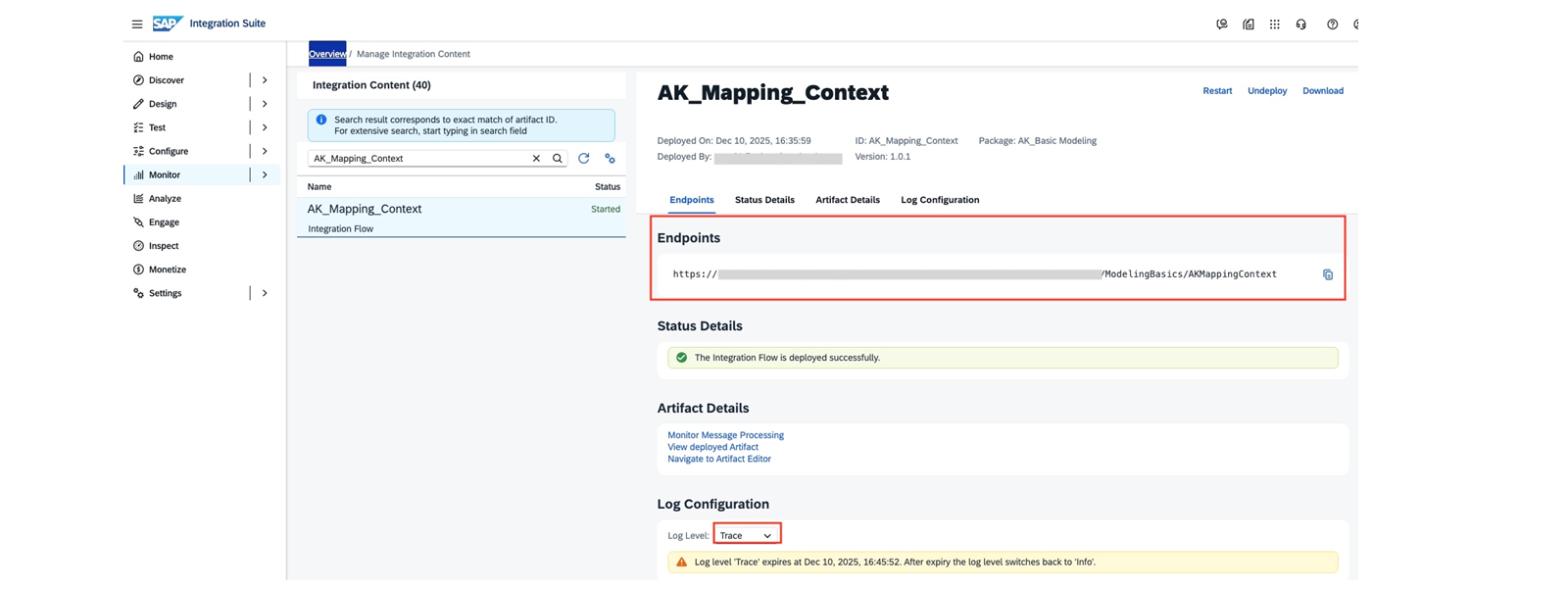The image size is (1568, 590).
Task: Click the Status column header
Action: point(608,186)
